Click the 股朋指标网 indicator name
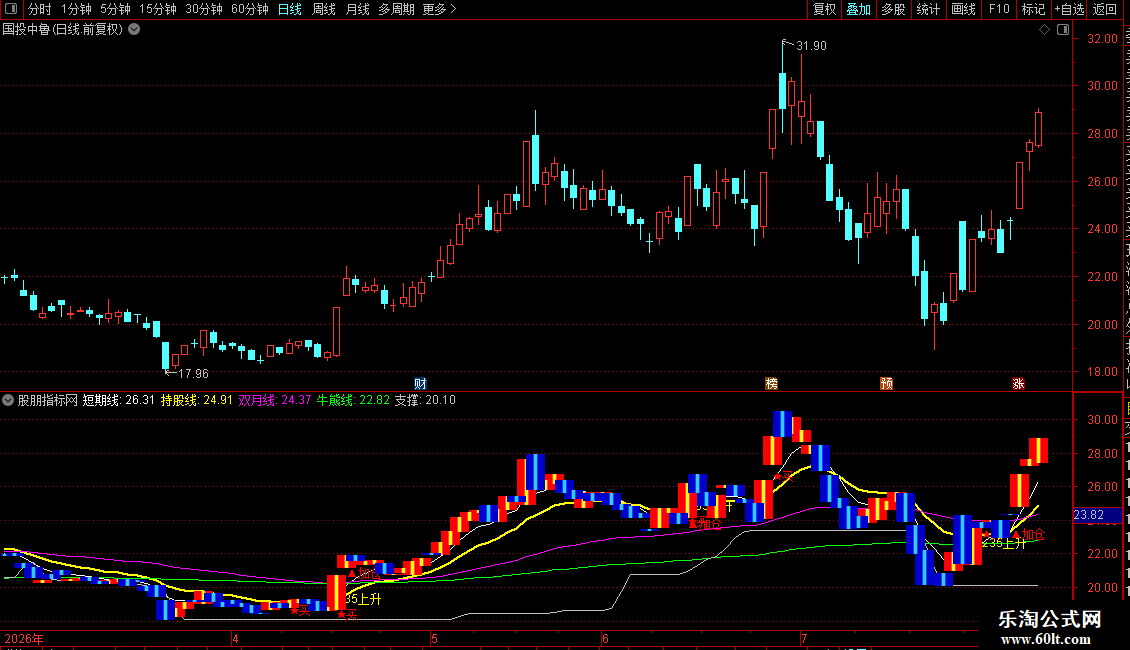 coord(48,400)
